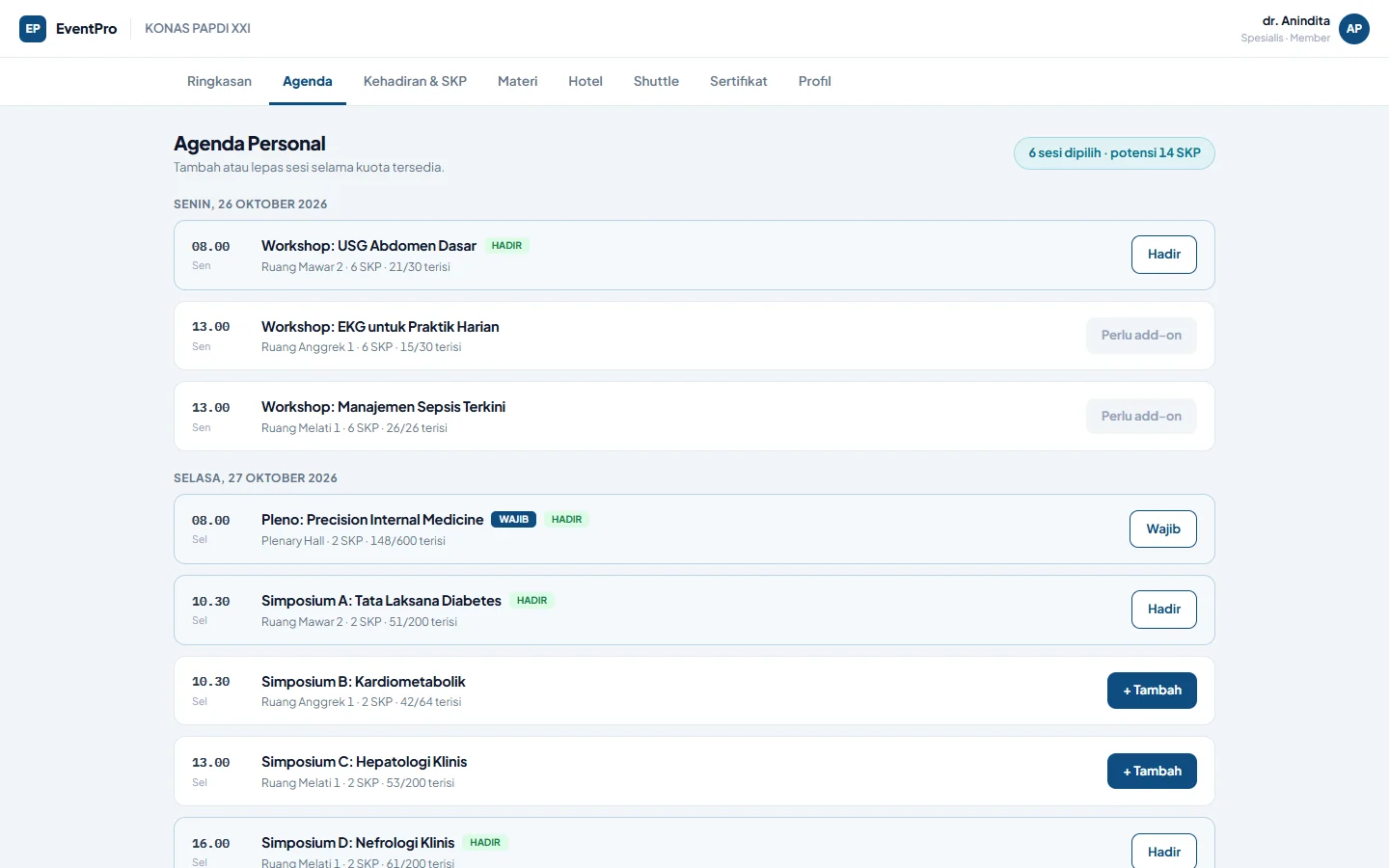Toggle Hadir for Simposium D Nefrologi Klinis
This screenshot has width=1389, height=868.
[x=1164, y=852]
